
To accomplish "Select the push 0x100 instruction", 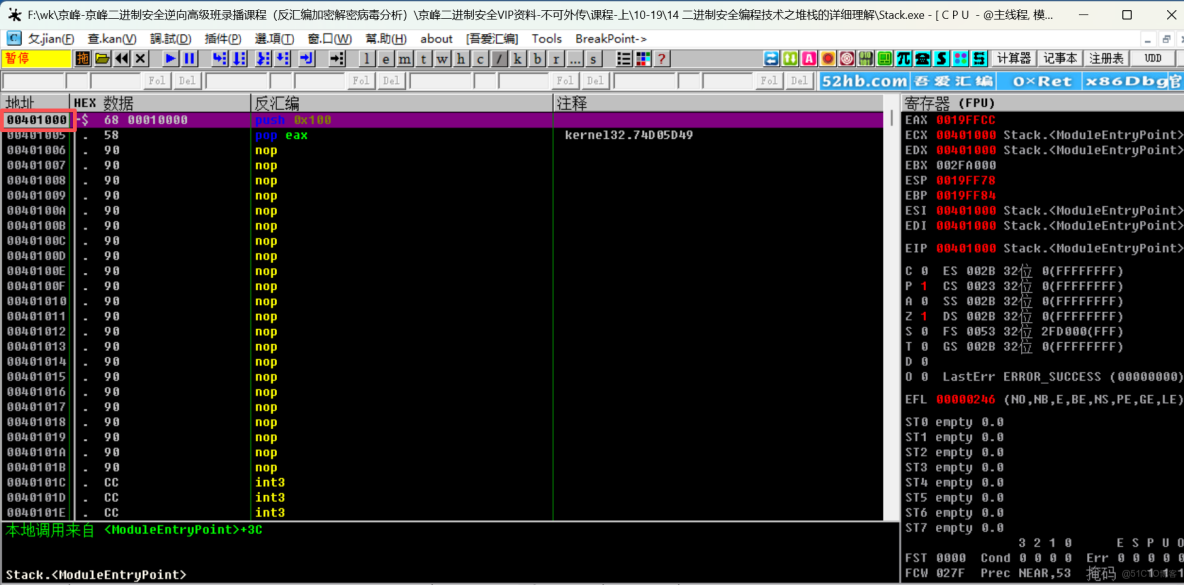I will 293,120.
